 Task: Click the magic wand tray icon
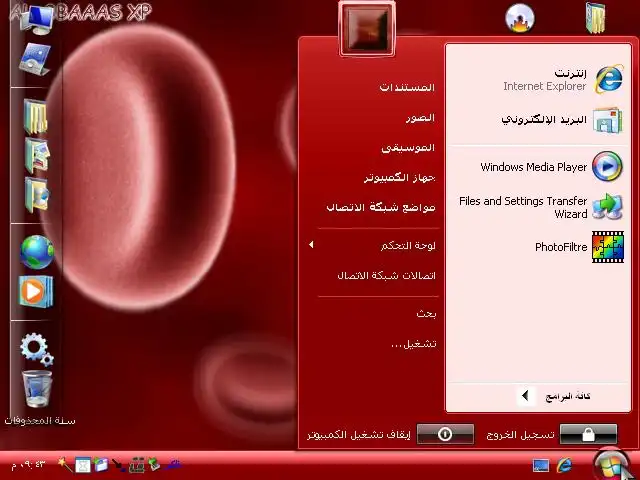point(64,464)
